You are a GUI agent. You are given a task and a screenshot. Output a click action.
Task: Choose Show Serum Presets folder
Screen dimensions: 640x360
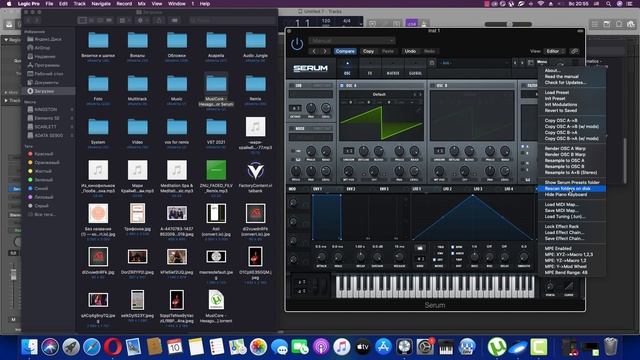[571, 182]
